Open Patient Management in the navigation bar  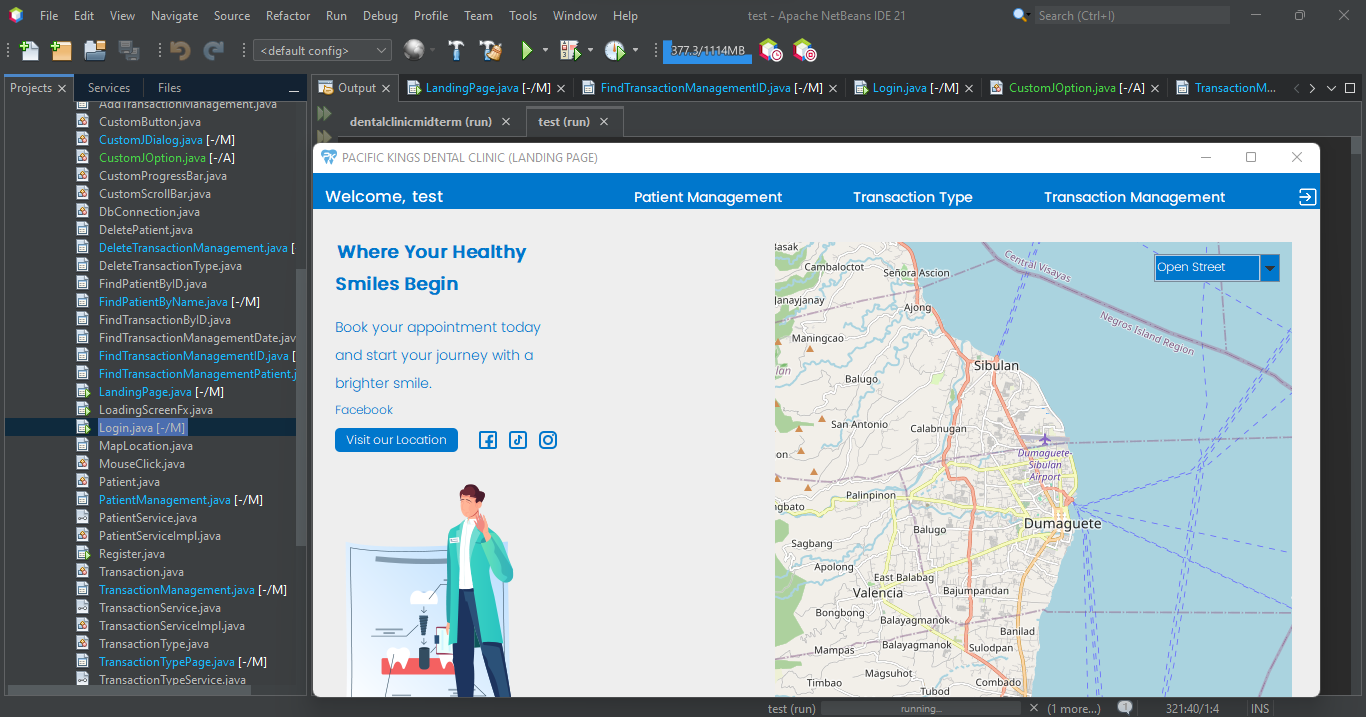click(x=708, y=197)
